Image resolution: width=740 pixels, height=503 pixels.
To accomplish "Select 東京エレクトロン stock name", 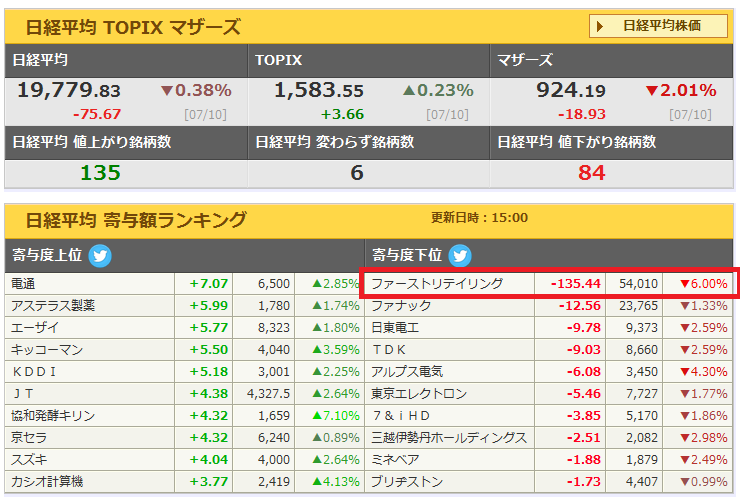I will coord(419,394).
